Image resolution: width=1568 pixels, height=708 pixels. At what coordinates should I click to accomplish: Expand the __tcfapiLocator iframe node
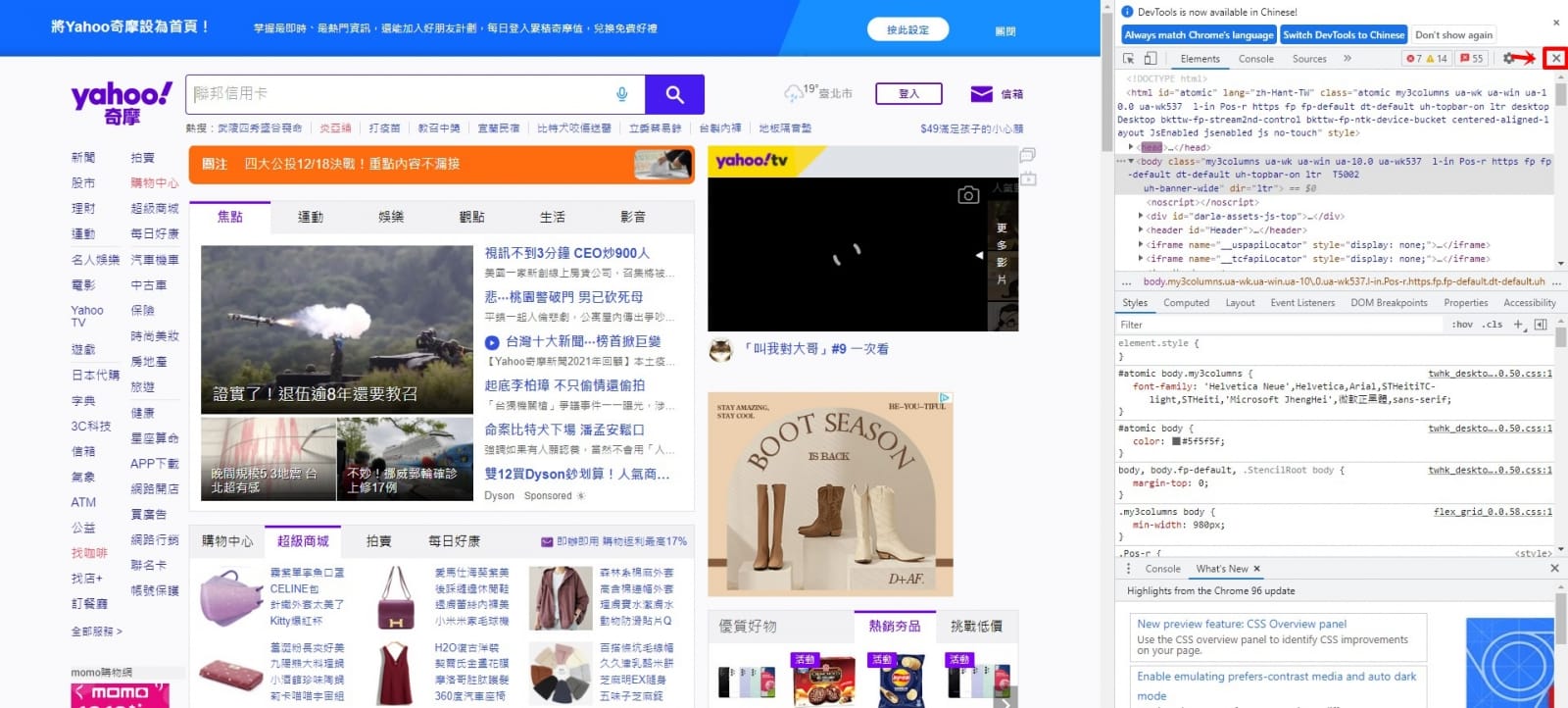tap(1141, 259)
